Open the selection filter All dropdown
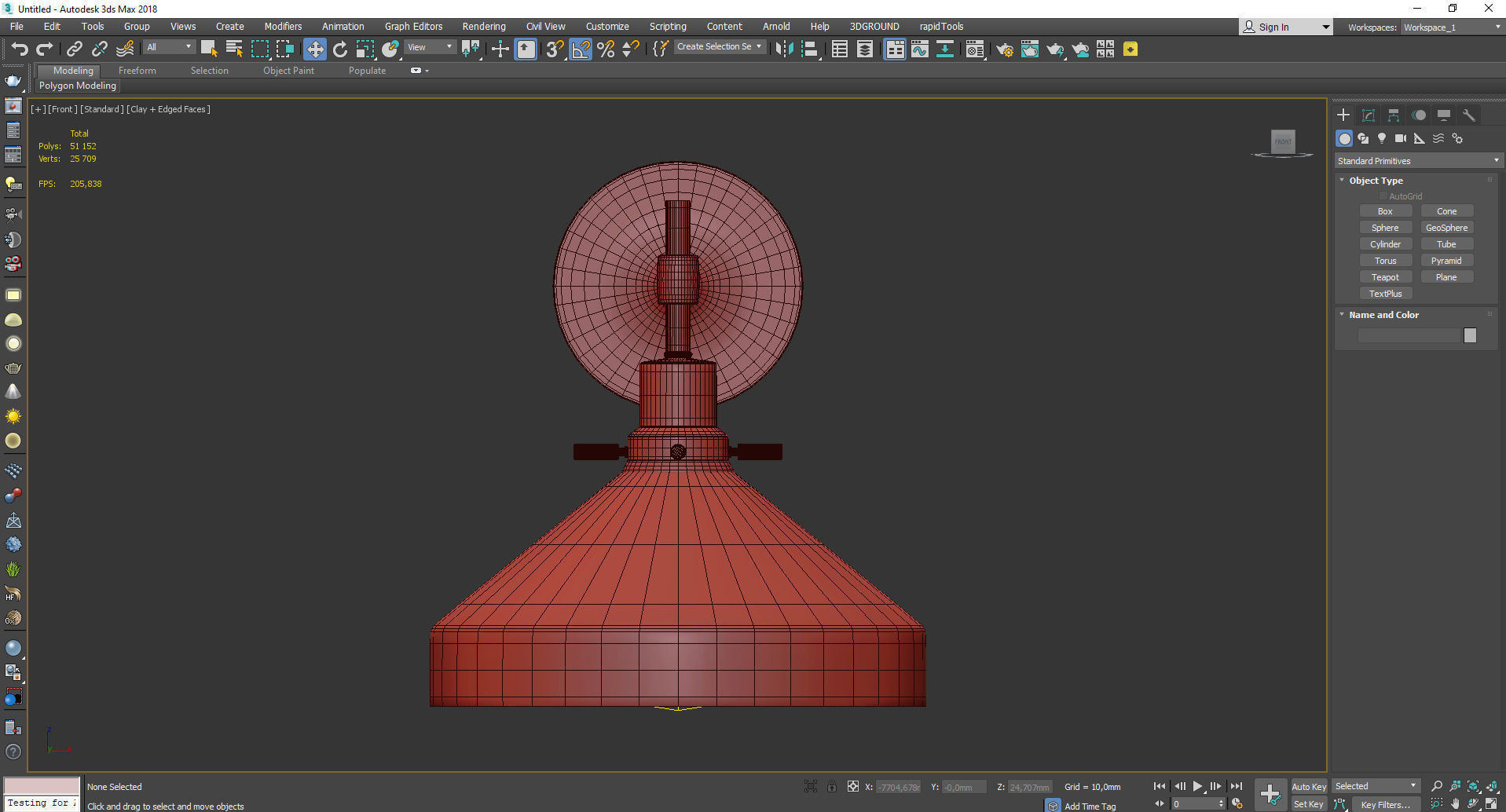The width and height of the screenshot is (1506, 812). pos(169,47)
